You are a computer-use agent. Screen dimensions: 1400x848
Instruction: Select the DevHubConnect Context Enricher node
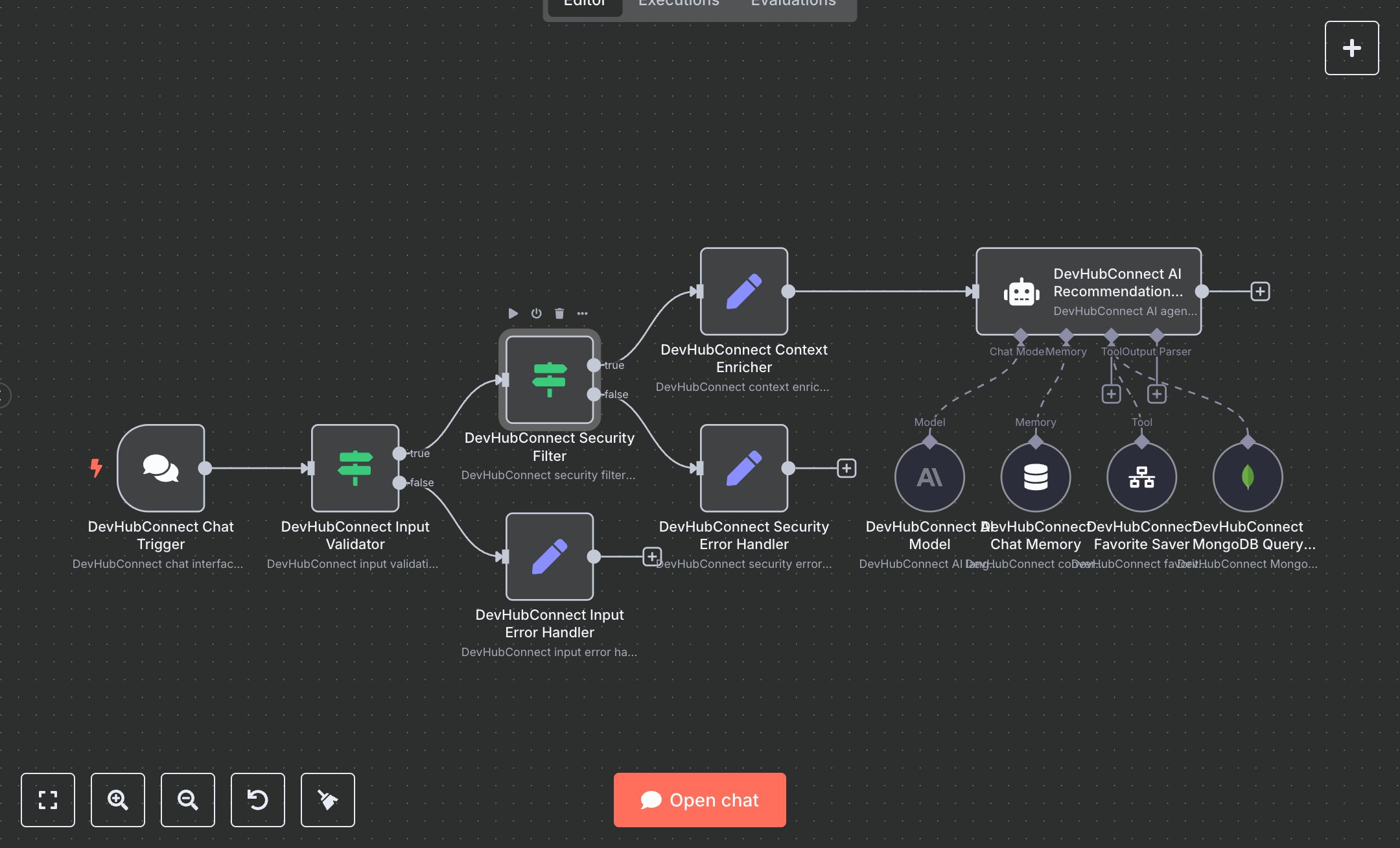tap(743, 292)
